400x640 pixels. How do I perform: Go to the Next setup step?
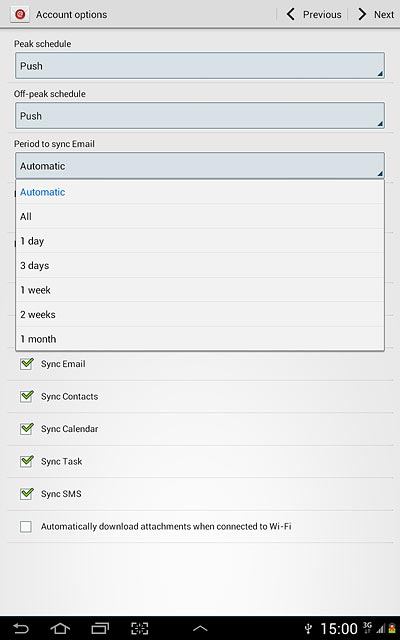tap(376, 15)
